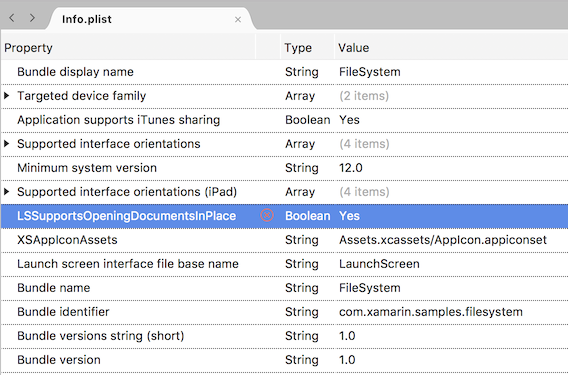Expand Supported interface orientations (iPad) array

(7, 192)
